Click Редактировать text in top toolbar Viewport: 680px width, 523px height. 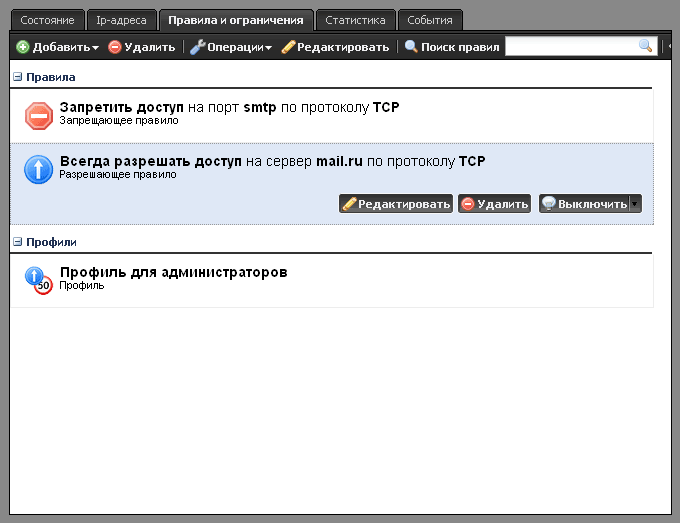pyautogui.click(x=343, y=47)
